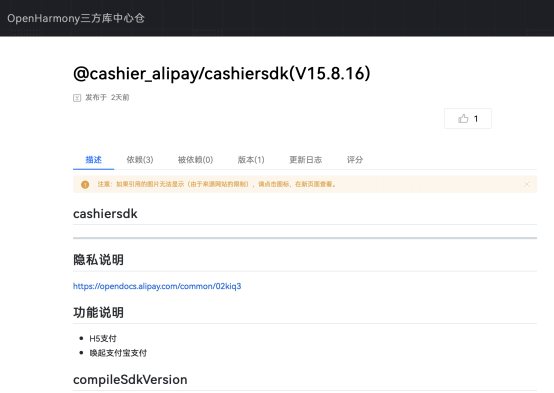Click the 功能说明 heading
This screenshot has height=393, width=554.
99,312
